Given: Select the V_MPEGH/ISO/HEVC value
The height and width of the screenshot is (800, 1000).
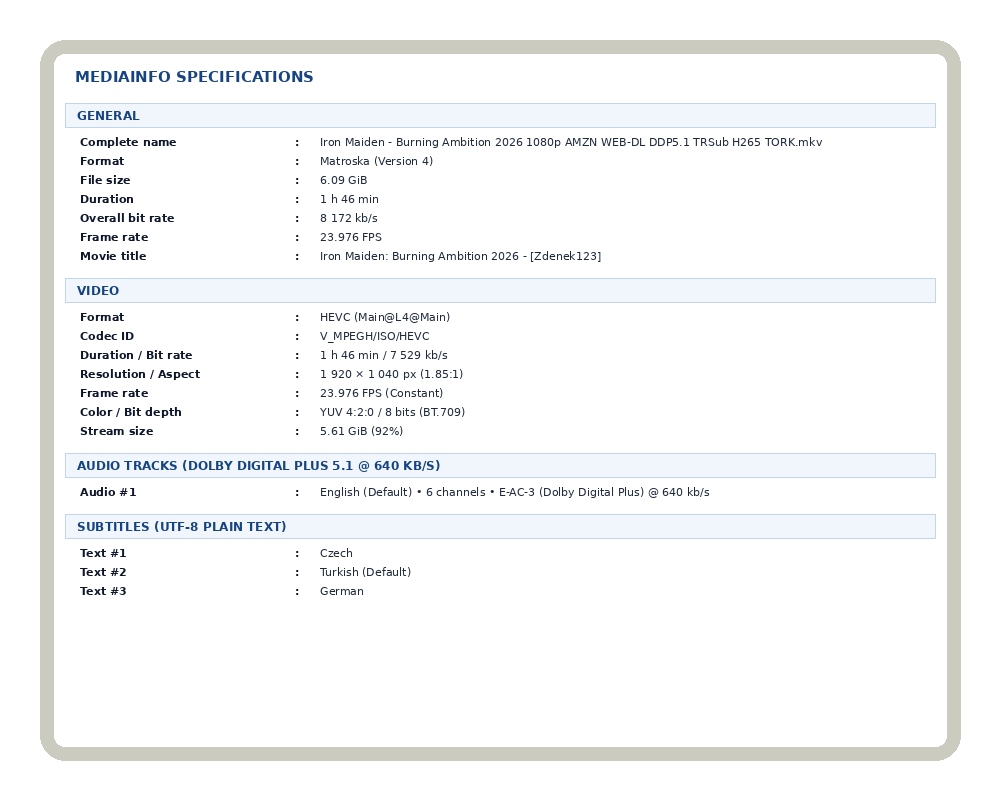Looking at the screenshot, I should tap(374, 336).
